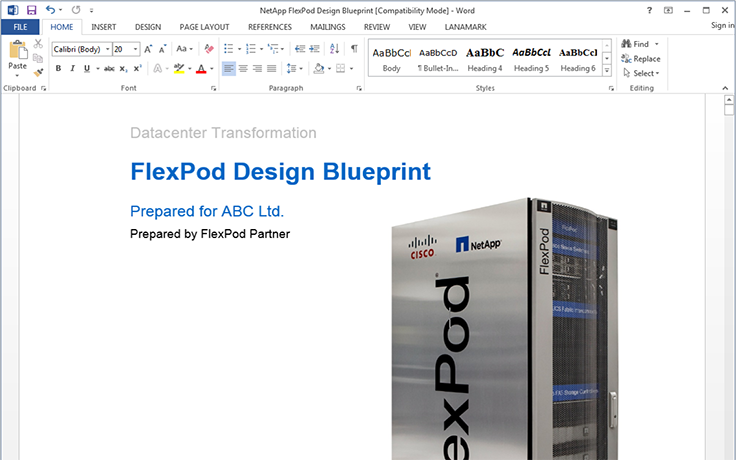Open the PAGE LAYOUT tab

tap(203, 26)
